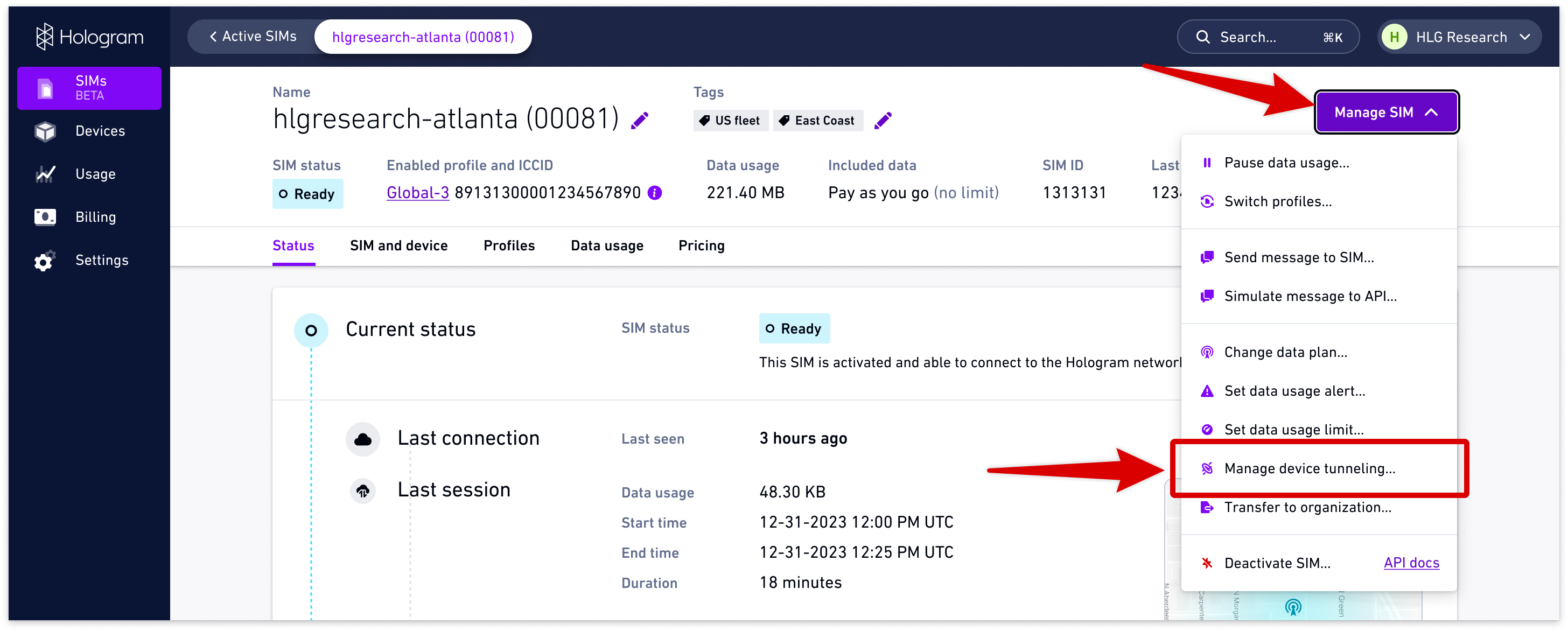The height and width of the screenshot is (631, 1568).
Task: Open the Global-3 profile link
Action: coord(417,193)
